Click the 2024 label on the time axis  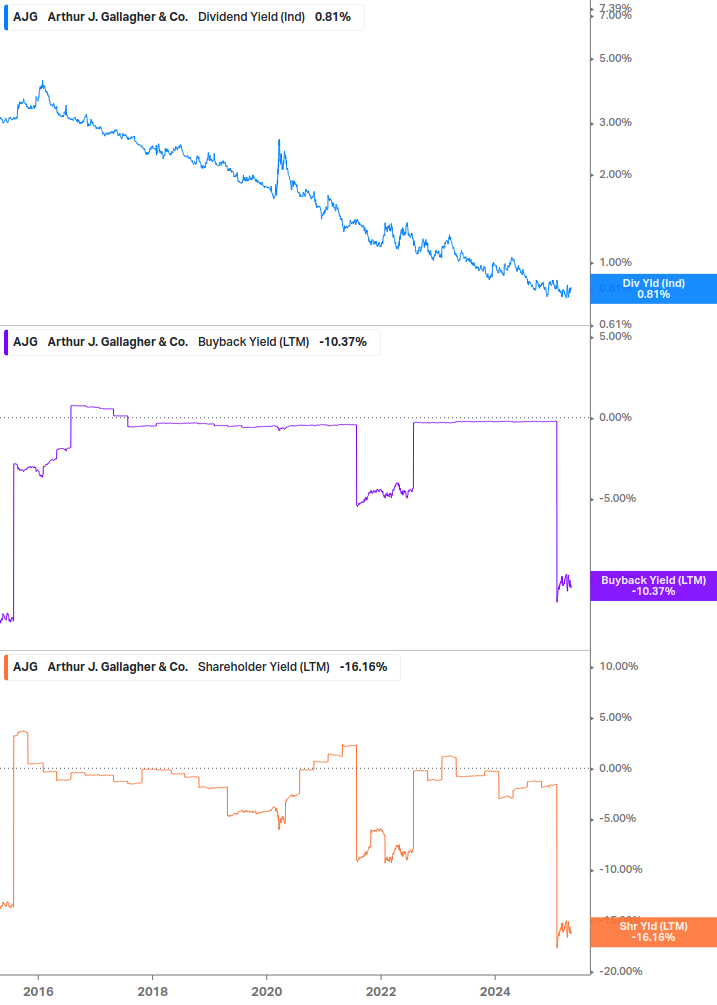495,992
